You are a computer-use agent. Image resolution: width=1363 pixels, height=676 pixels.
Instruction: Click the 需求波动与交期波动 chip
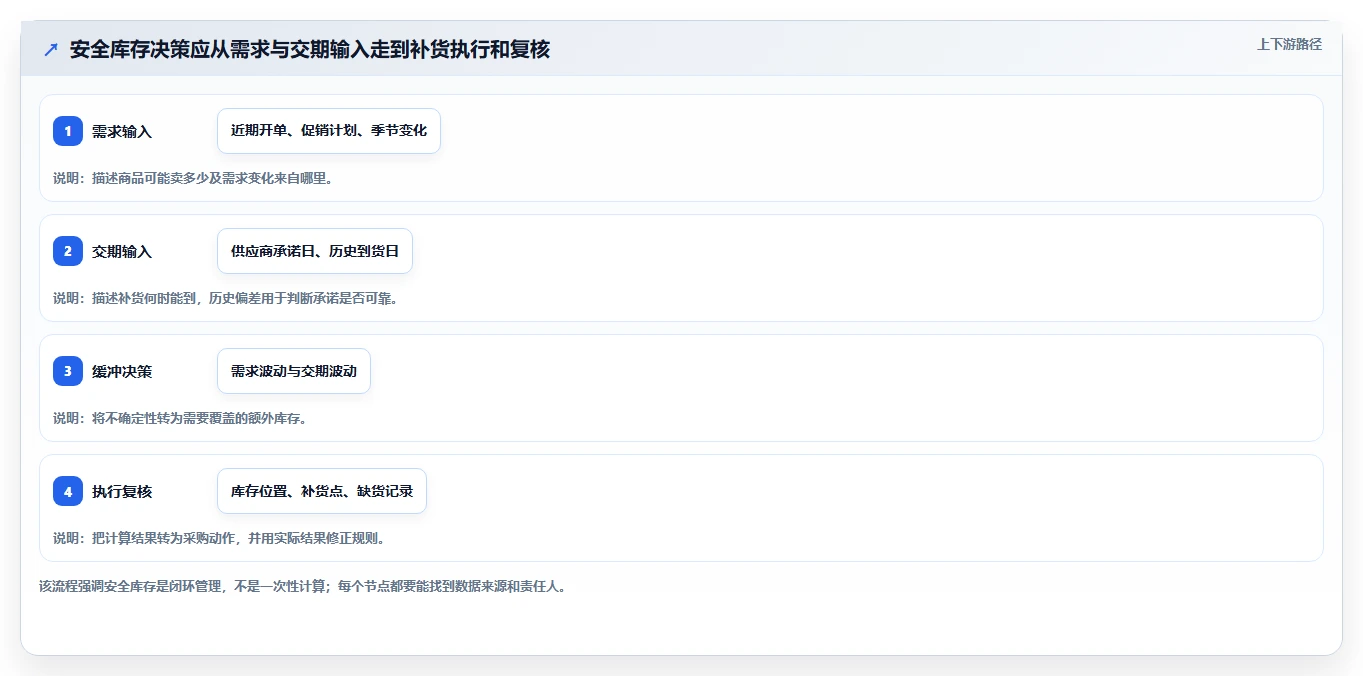[x=294, y=371]
